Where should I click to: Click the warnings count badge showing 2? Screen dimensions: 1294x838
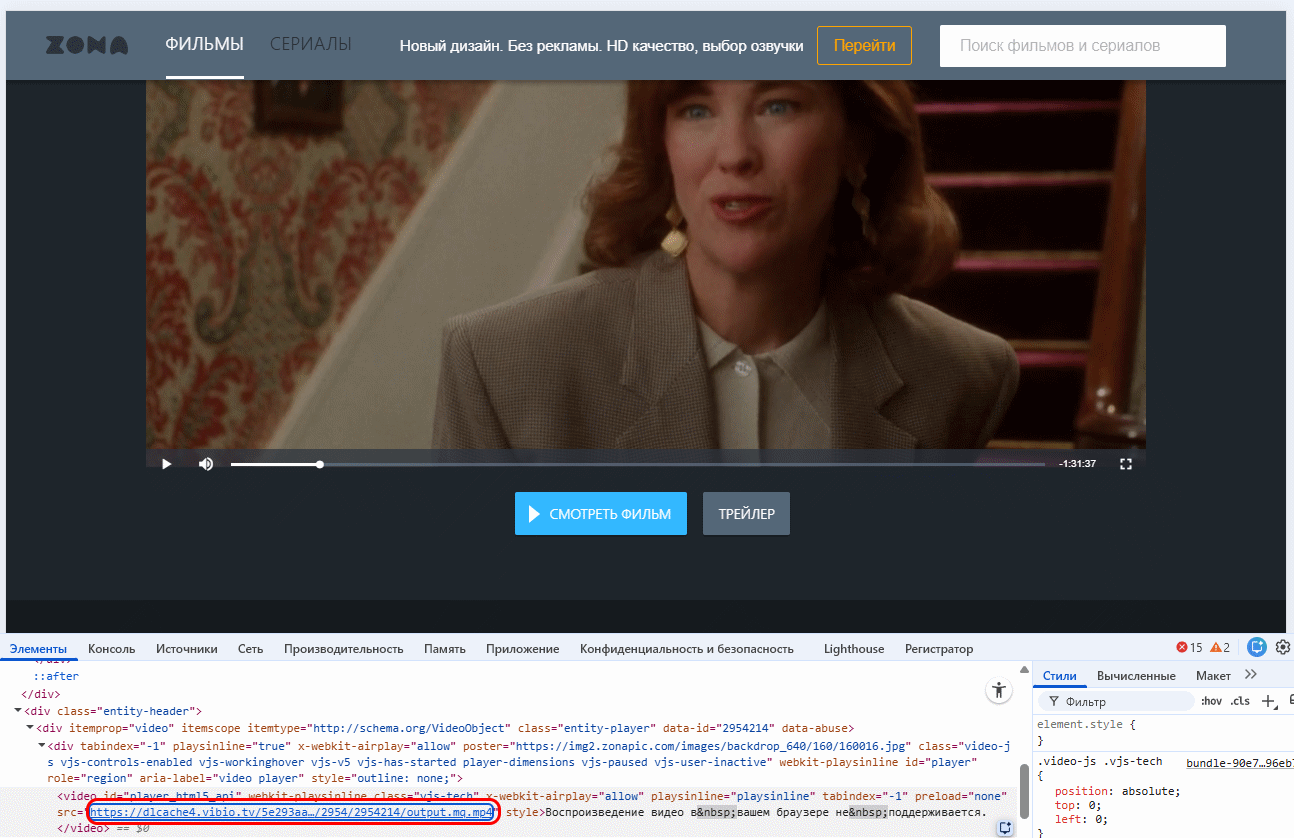pyautogui.click(x=1220, y=648)
